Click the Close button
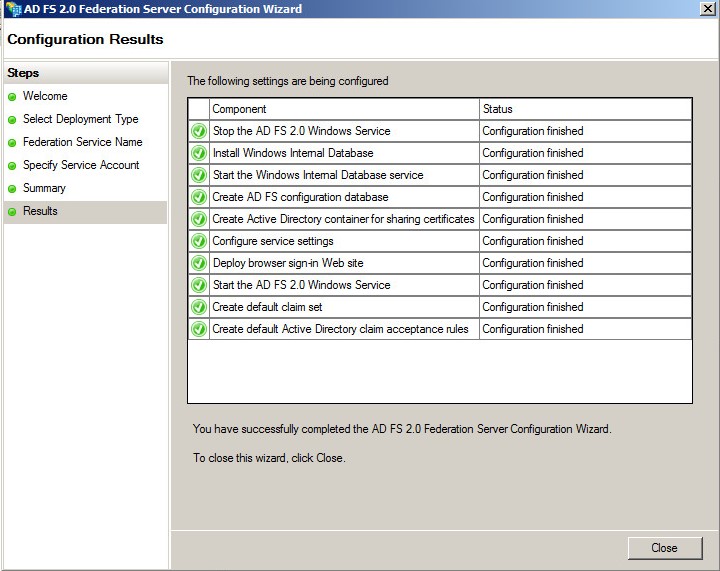This screenshot has height=571, width=720. [665, 548]
